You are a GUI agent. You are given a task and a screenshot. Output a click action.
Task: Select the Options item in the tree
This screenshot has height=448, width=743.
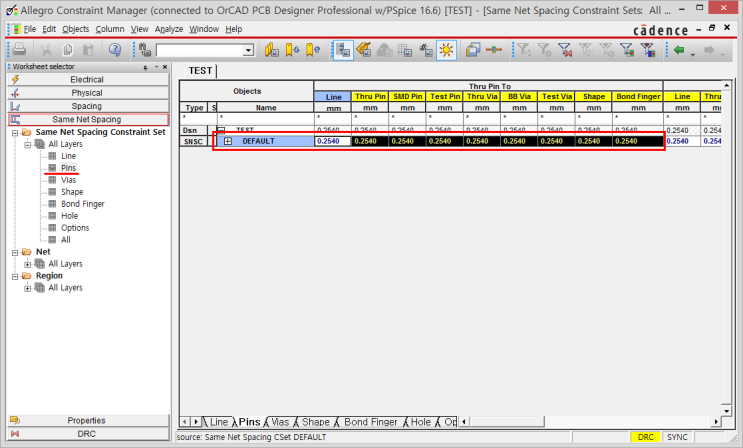click(x=75, y=228)
